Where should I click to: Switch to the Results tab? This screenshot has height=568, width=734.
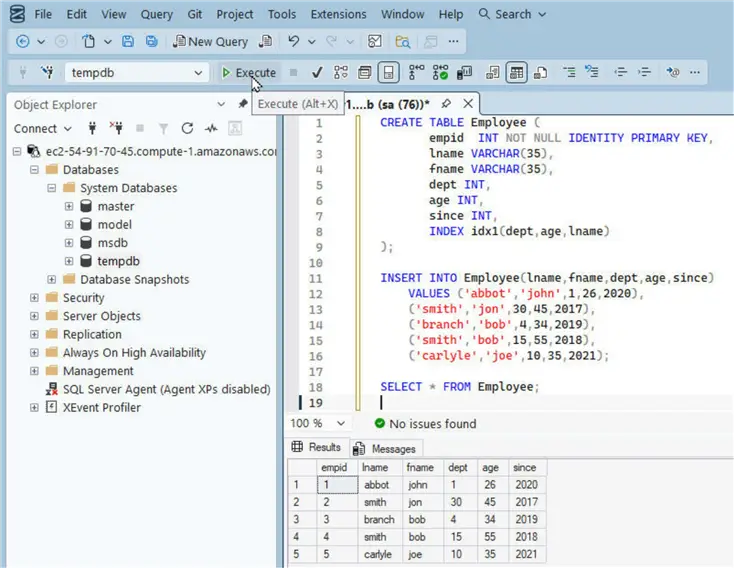[x=316, y=447]
